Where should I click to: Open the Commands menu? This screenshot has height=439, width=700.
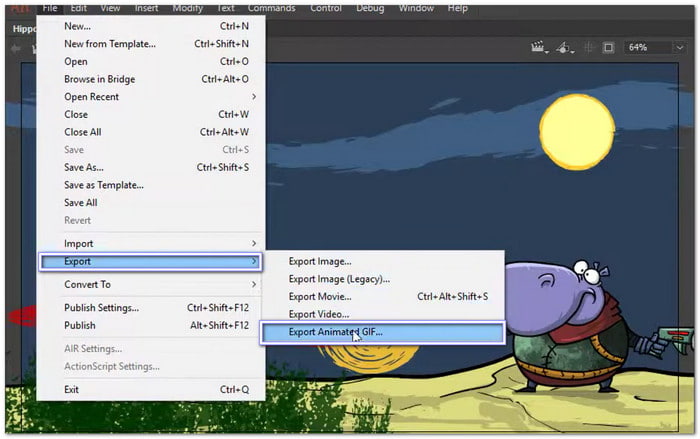click(271, 8)
